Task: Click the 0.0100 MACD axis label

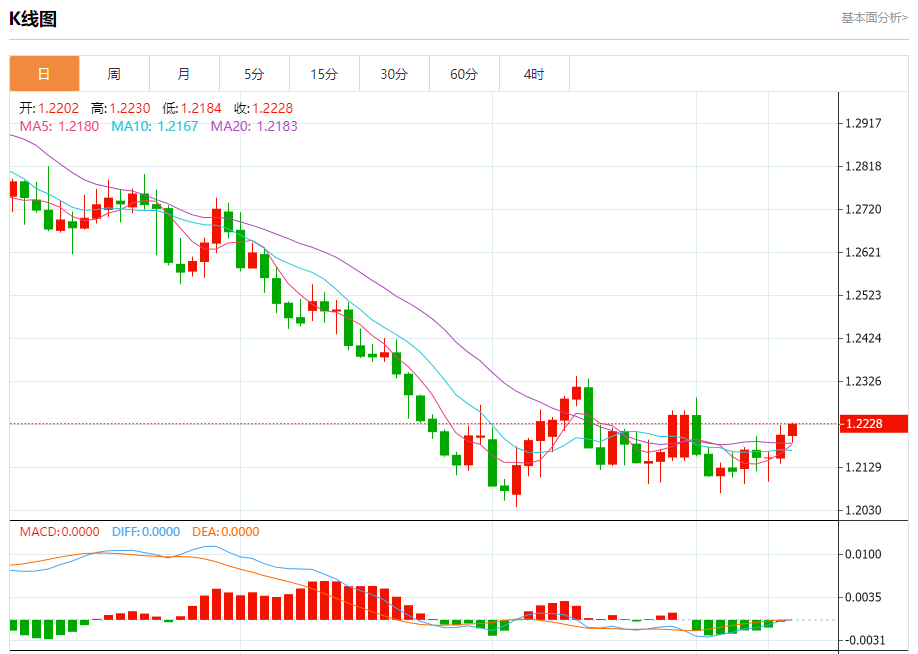Action: click(863, 554)
